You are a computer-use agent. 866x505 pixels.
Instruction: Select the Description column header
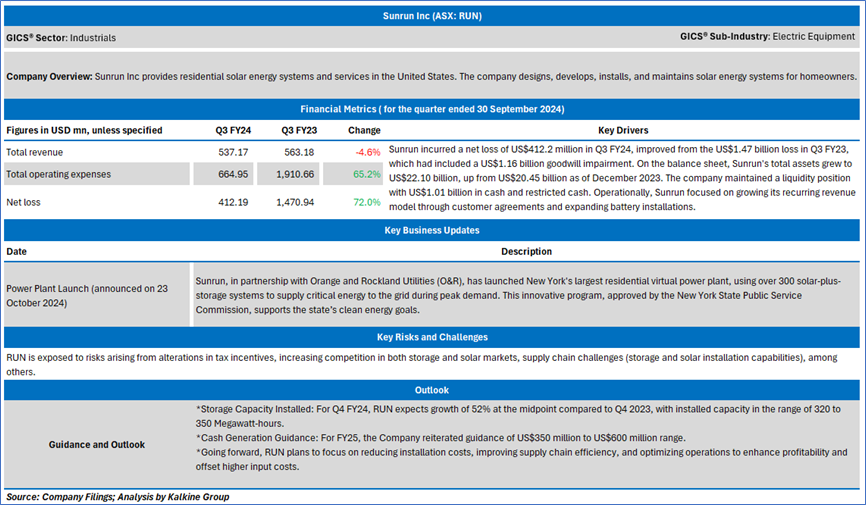tap(526, 251)
